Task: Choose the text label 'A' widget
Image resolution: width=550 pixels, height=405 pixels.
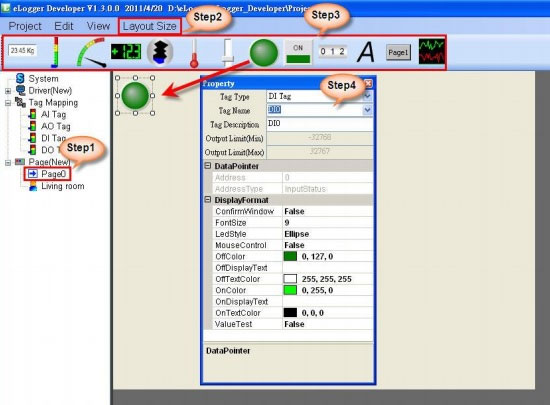Action: pos(366,53)
